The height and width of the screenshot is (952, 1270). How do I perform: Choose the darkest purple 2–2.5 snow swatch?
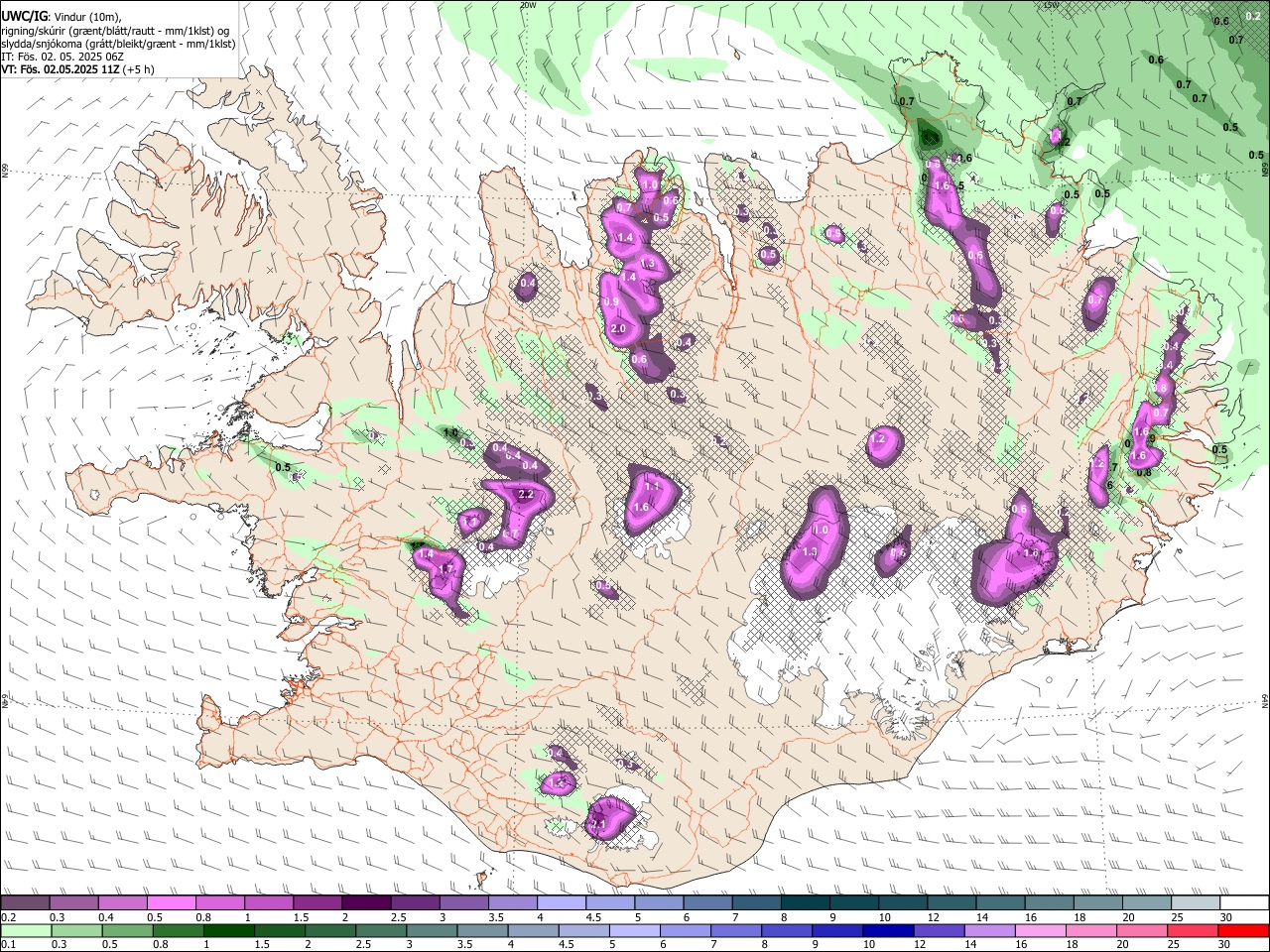click(365, 903)
